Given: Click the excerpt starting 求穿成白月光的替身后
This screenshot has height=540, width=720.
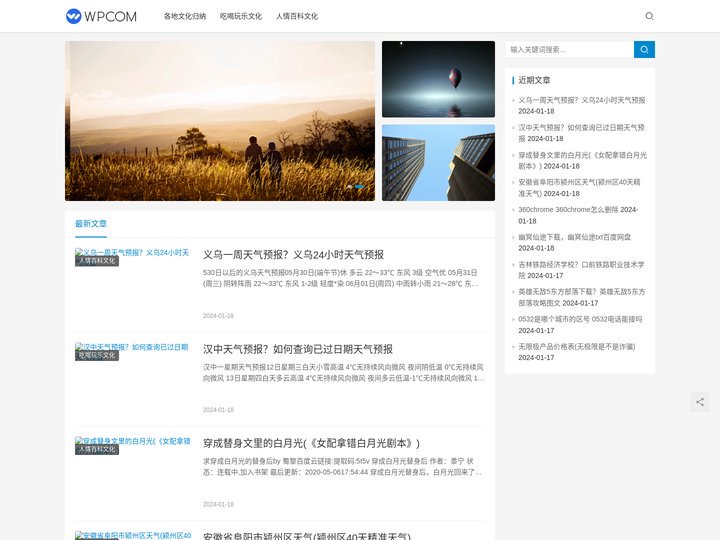Looking at the screenshot, I should coord(342,467).
